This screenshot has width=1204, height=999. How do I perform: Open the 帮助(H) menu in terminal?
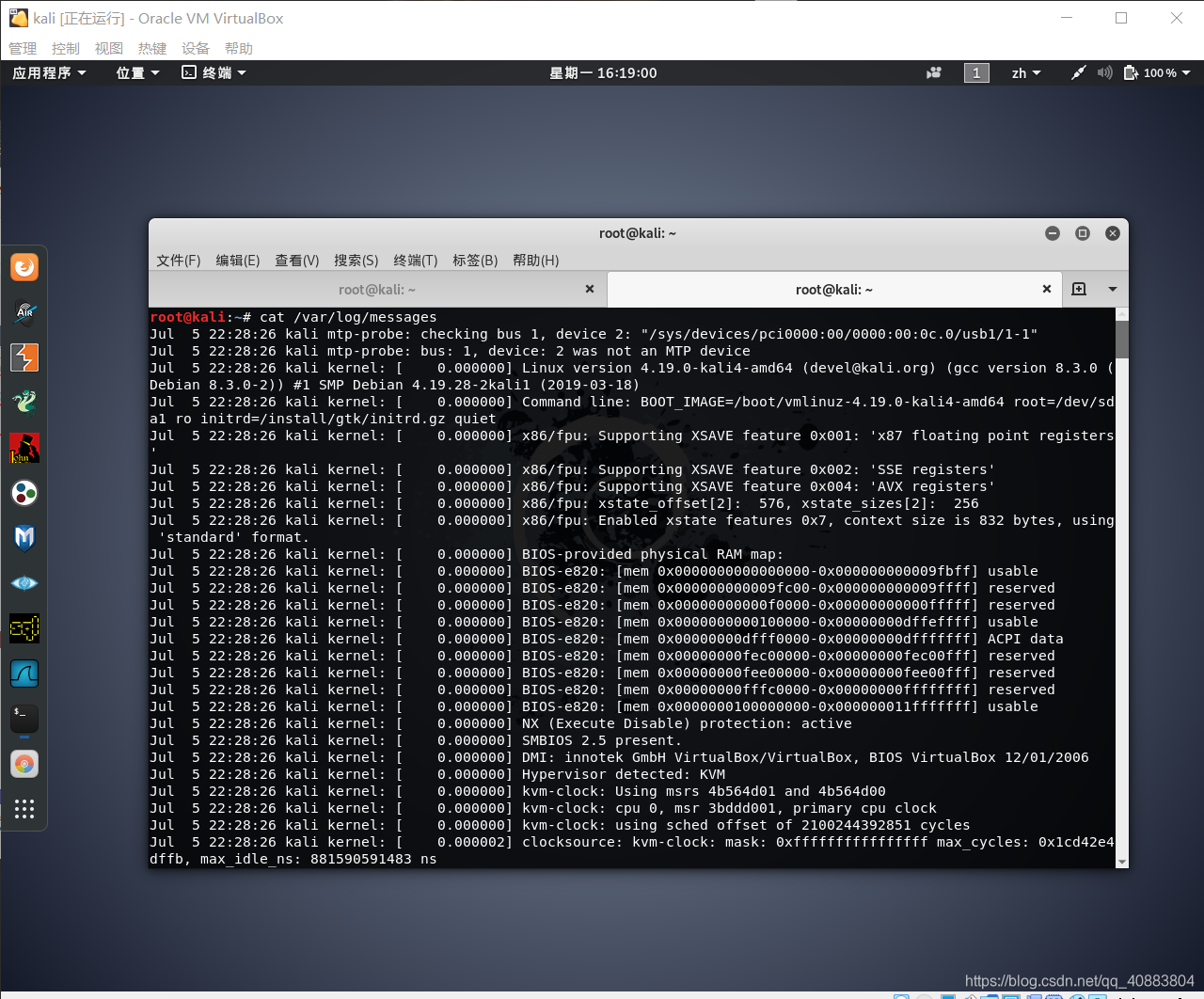click(536, 261)
